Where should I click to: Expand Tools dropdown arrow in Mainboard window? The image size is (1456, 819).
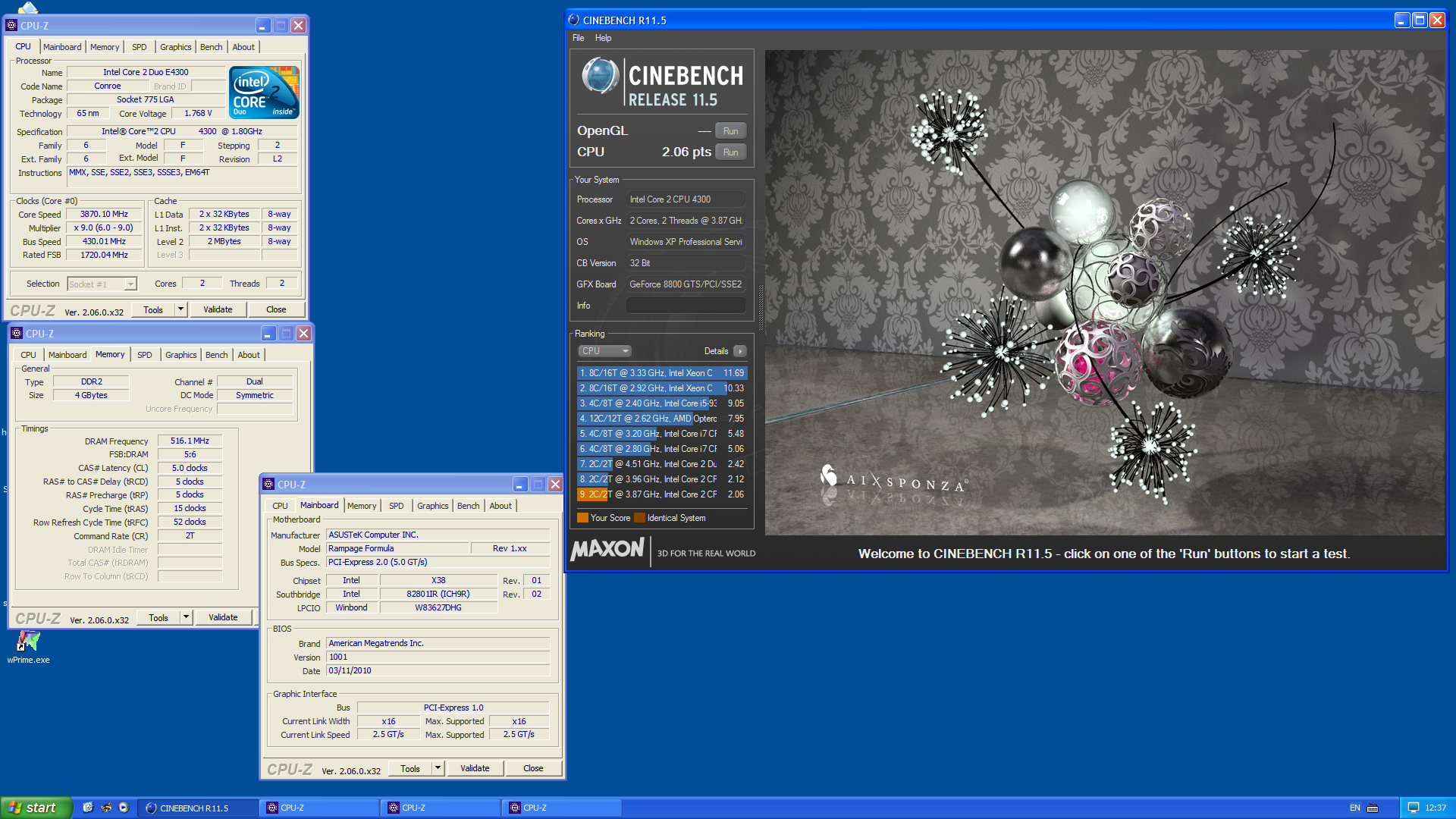coord(438,768)
